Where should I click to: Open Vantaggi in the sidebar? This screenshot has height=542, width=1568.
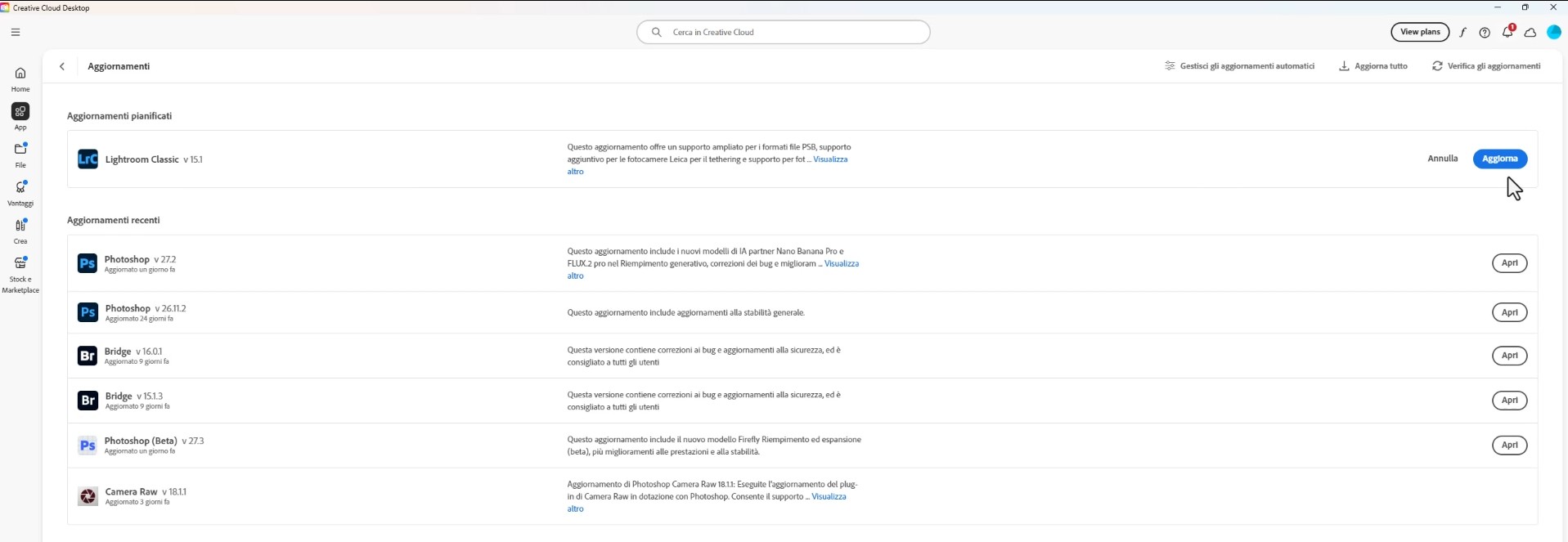[x=20, y=192]
